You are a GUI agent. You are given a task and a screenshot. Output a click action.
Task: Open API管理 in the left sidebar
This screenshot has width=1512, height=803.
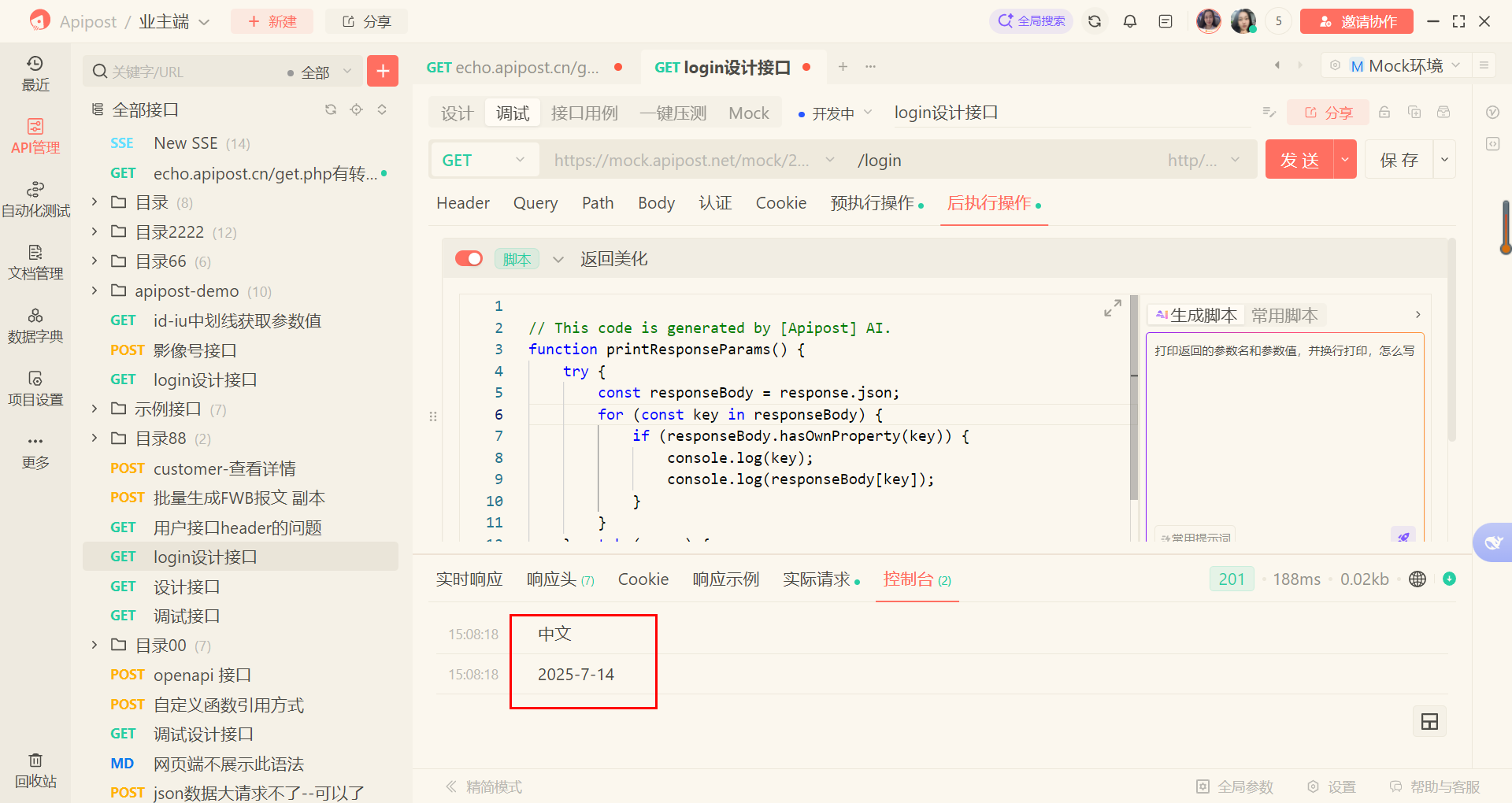pos(35,136)
